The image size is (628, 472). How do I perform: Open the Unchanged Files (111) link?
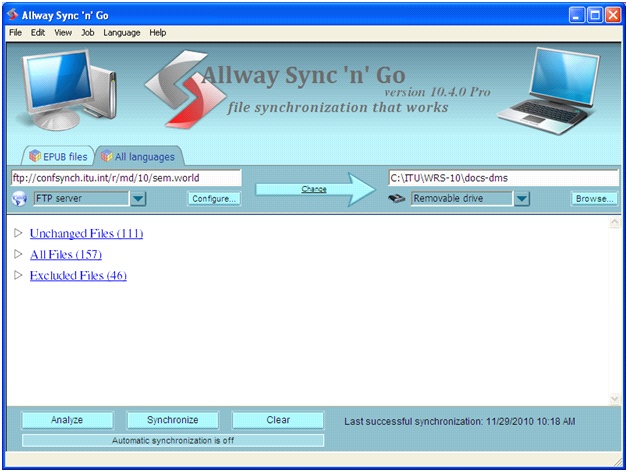(87, 233)
